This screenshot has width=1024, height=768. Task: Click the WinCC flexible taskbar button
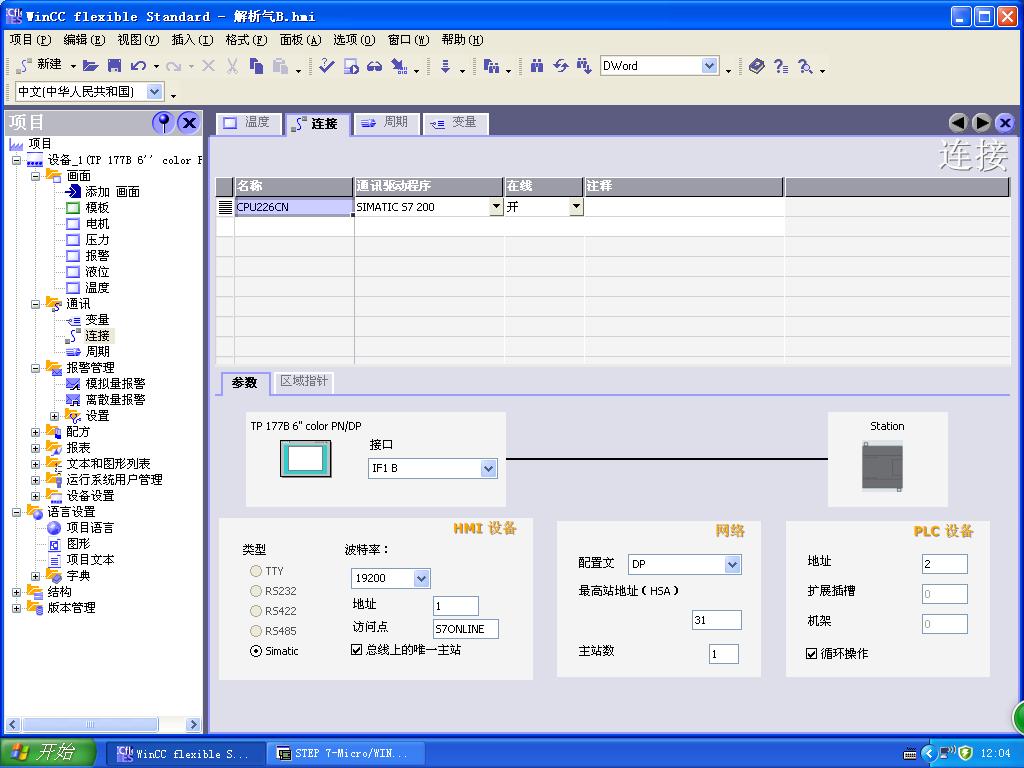(186, 754)
